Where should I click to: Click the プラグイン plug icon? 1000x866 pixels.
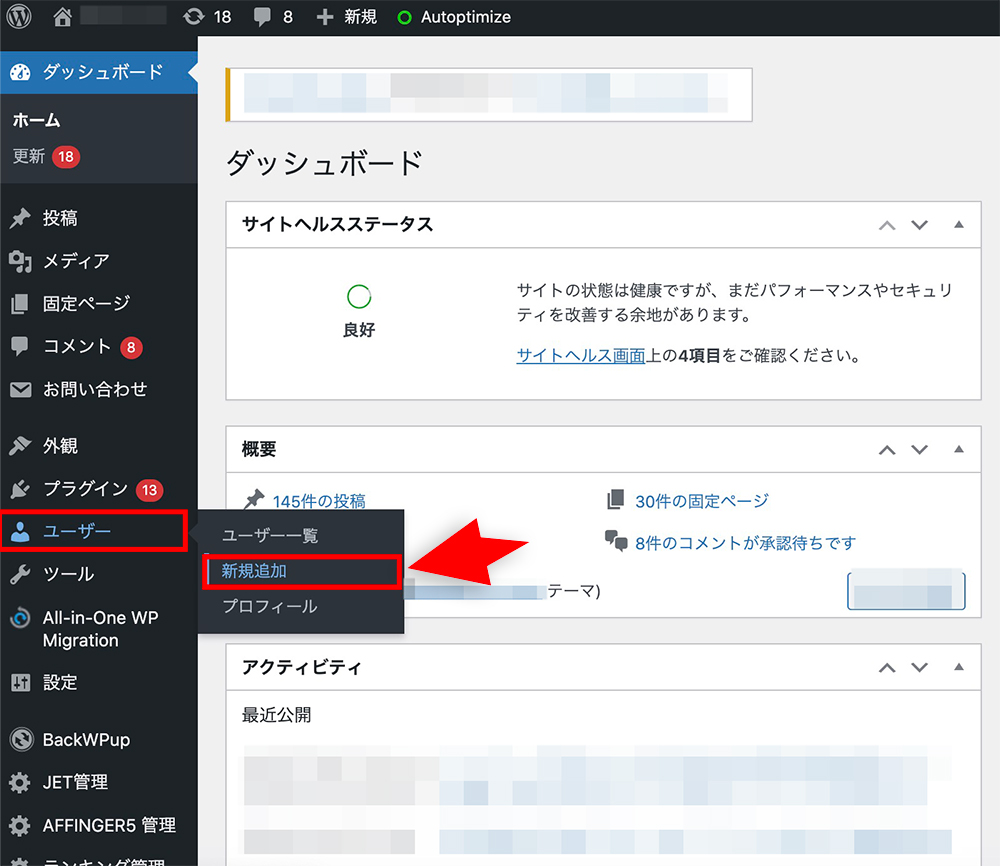[20, 489]
